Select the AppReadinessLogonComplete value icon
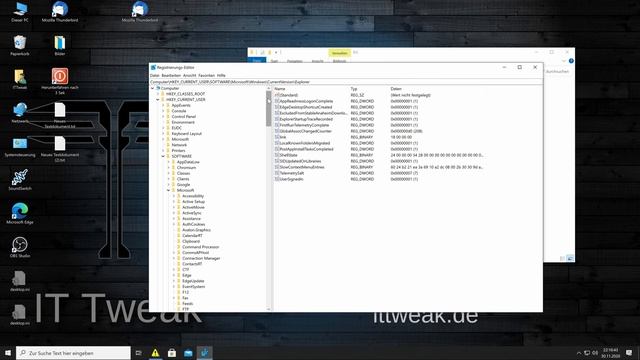The height and width of the screenshot is (360, 640). [277, 101]
